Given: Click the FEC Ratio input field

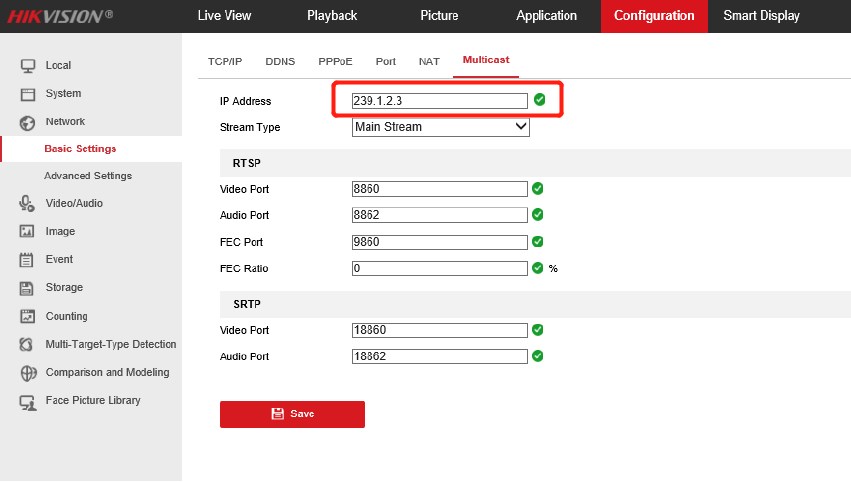Looking at the screenshot, I should (x=439, y=268).
